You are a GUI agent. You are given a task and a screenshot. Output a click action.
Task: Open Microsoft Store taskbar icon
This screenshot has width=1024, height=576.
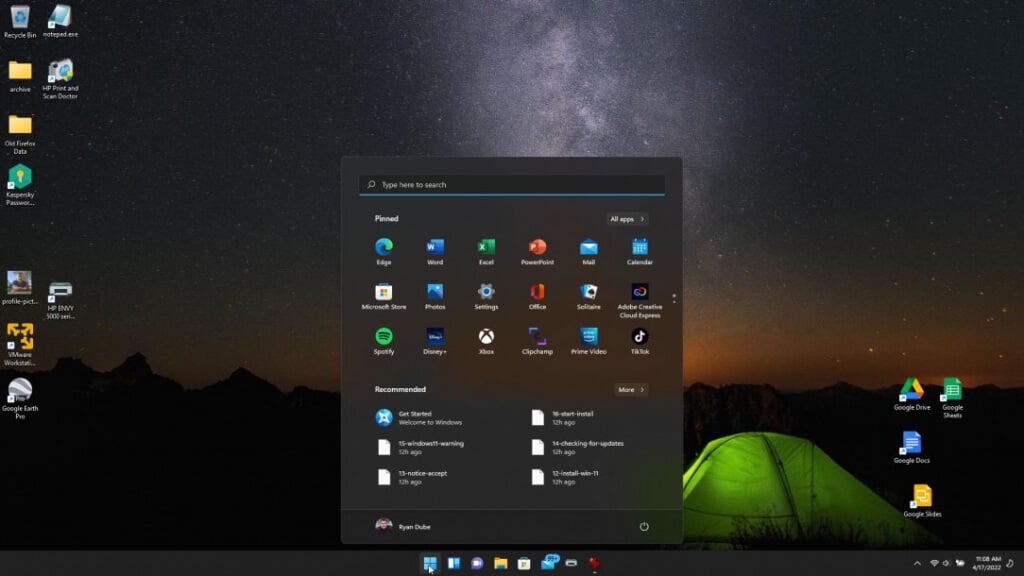point(524,563)
